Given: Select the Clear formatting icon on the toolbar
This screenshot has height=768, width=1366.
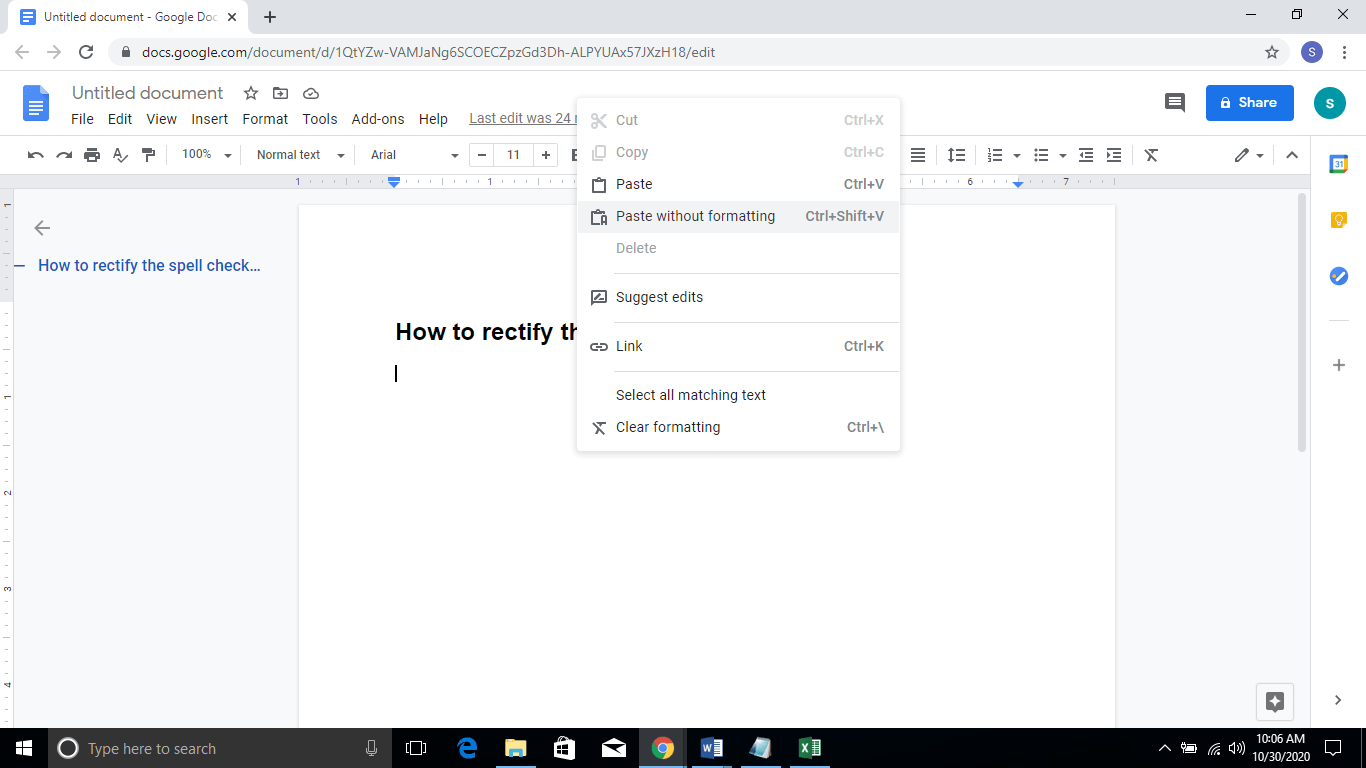Looking at the screenshot, I should pyautogui.click(x=1151, y=155).
